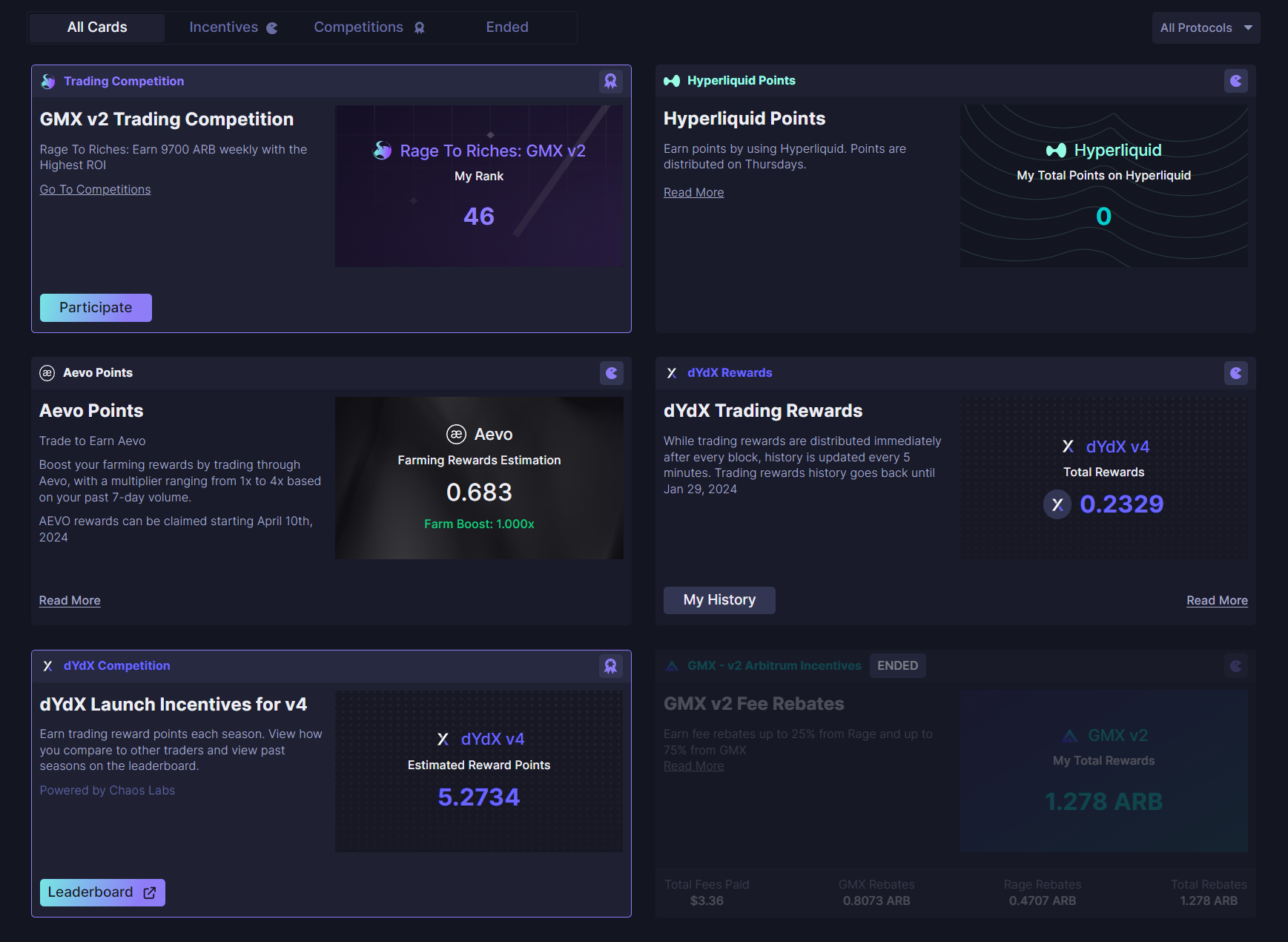The height and width of the screenshot is (942, 1288).
Task: Click ribbon badge icon on dYdX Competition card
Action: 610,666
